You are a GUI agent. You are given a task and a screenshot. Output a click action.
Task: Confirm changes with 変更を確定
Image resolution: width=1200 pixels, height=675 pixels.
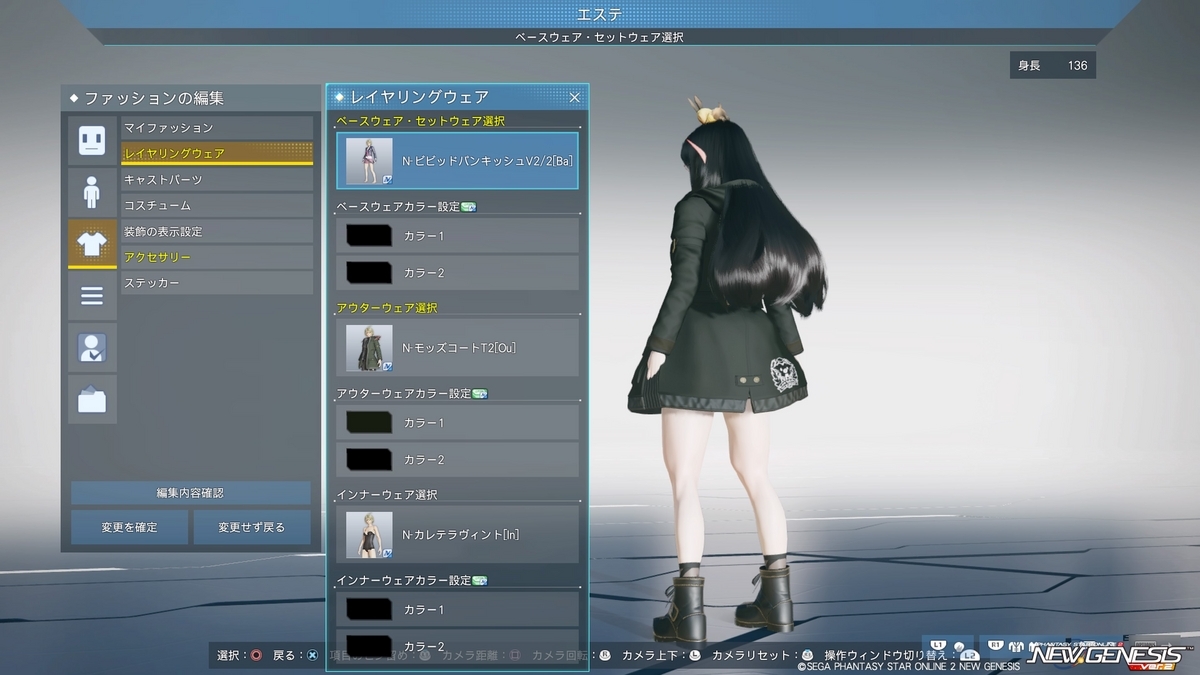coord(129,527)
